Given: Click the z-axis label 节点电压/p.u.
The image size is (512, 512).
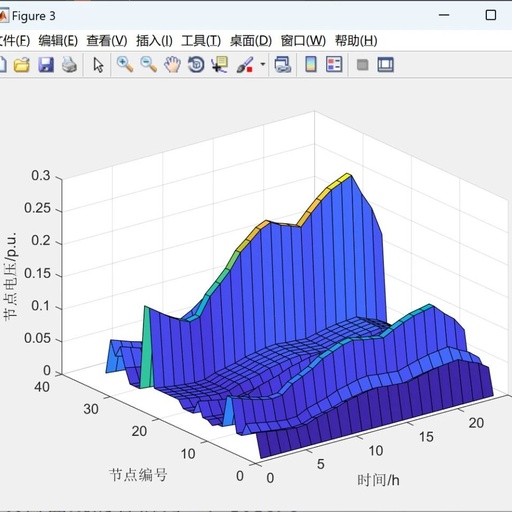Looking at the screenshot, I should click(x=10, y=277).
